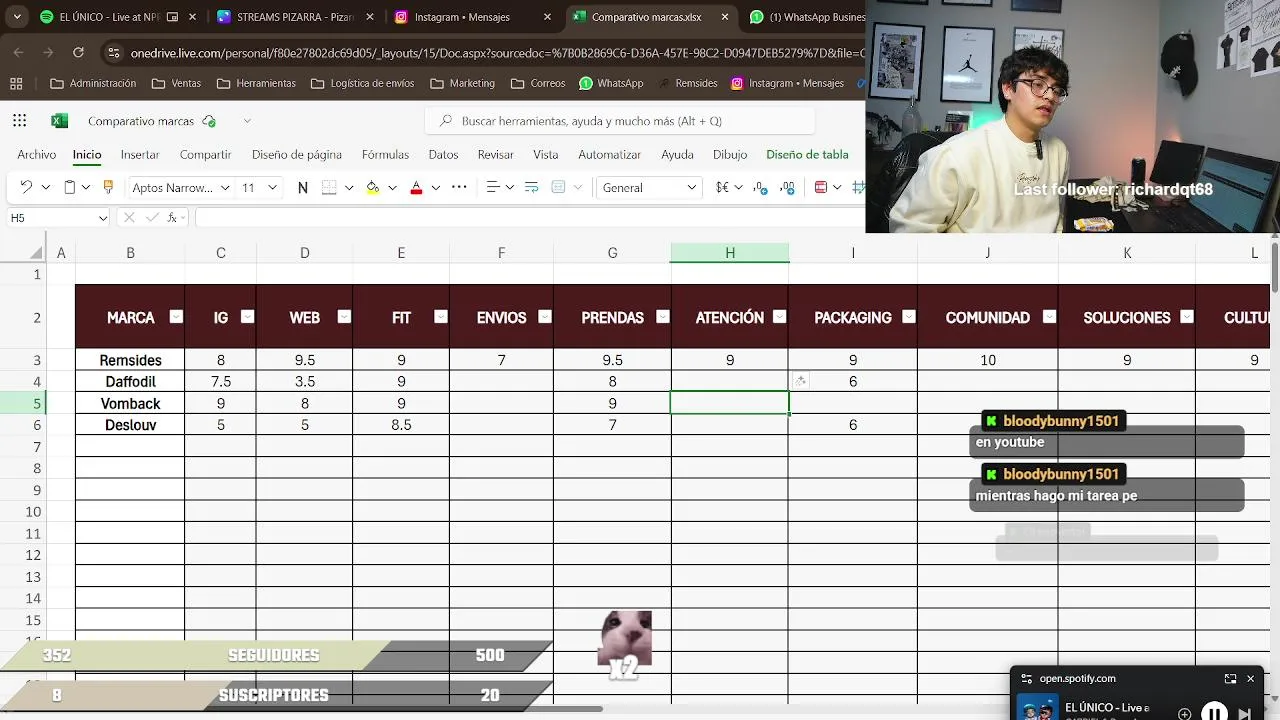
Task: Toggle bold with the N button
Action: pos(303,187)
